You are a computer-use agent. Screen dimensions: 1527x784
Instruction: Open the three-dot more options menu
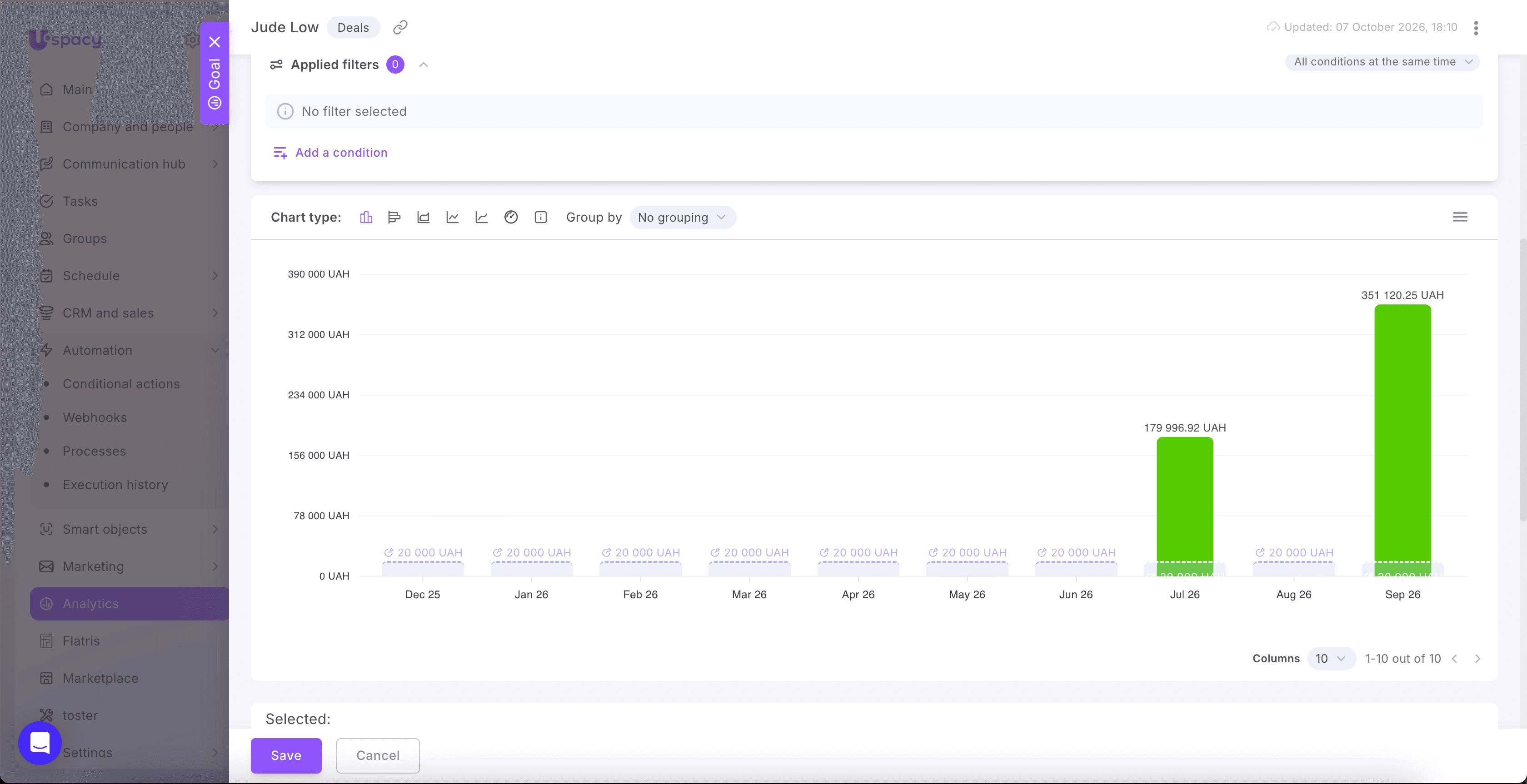1476,28
